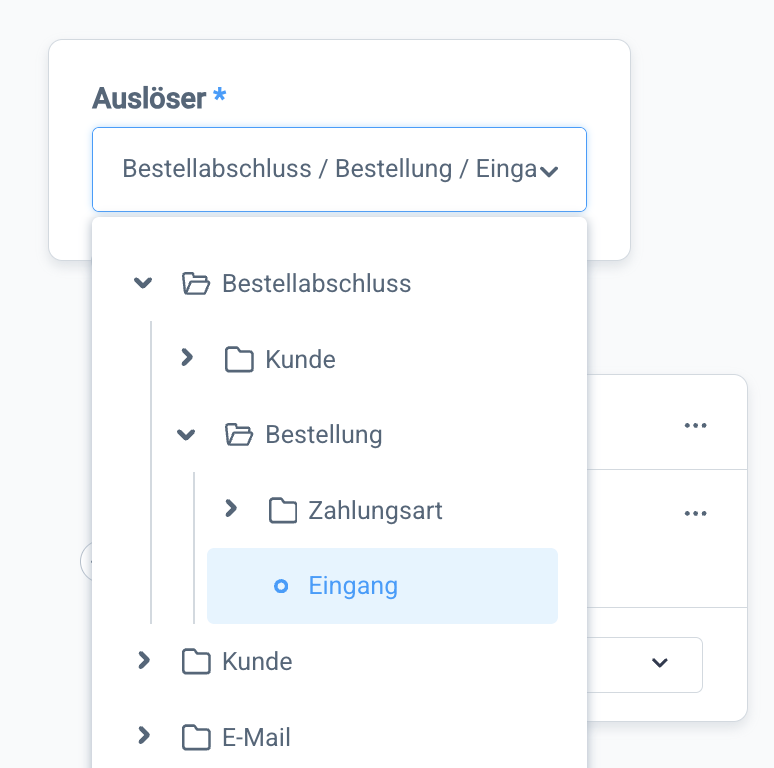Collapse the Bestellung node chevron

(x=186, y=435)
